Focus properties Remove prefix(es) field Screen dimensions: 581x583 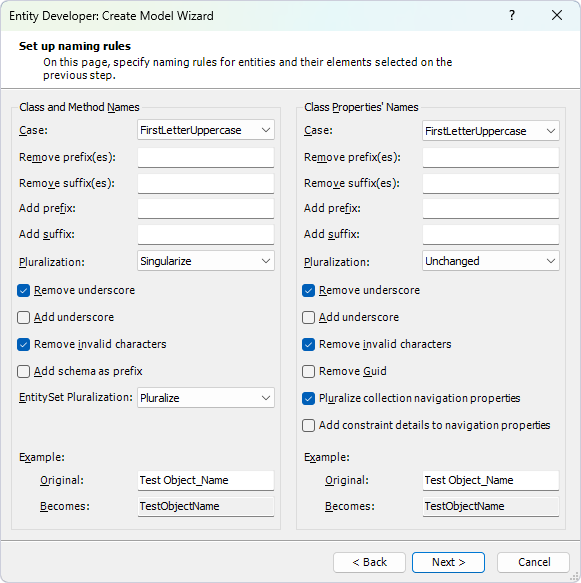pyautogui.click(x=491, y=158)
